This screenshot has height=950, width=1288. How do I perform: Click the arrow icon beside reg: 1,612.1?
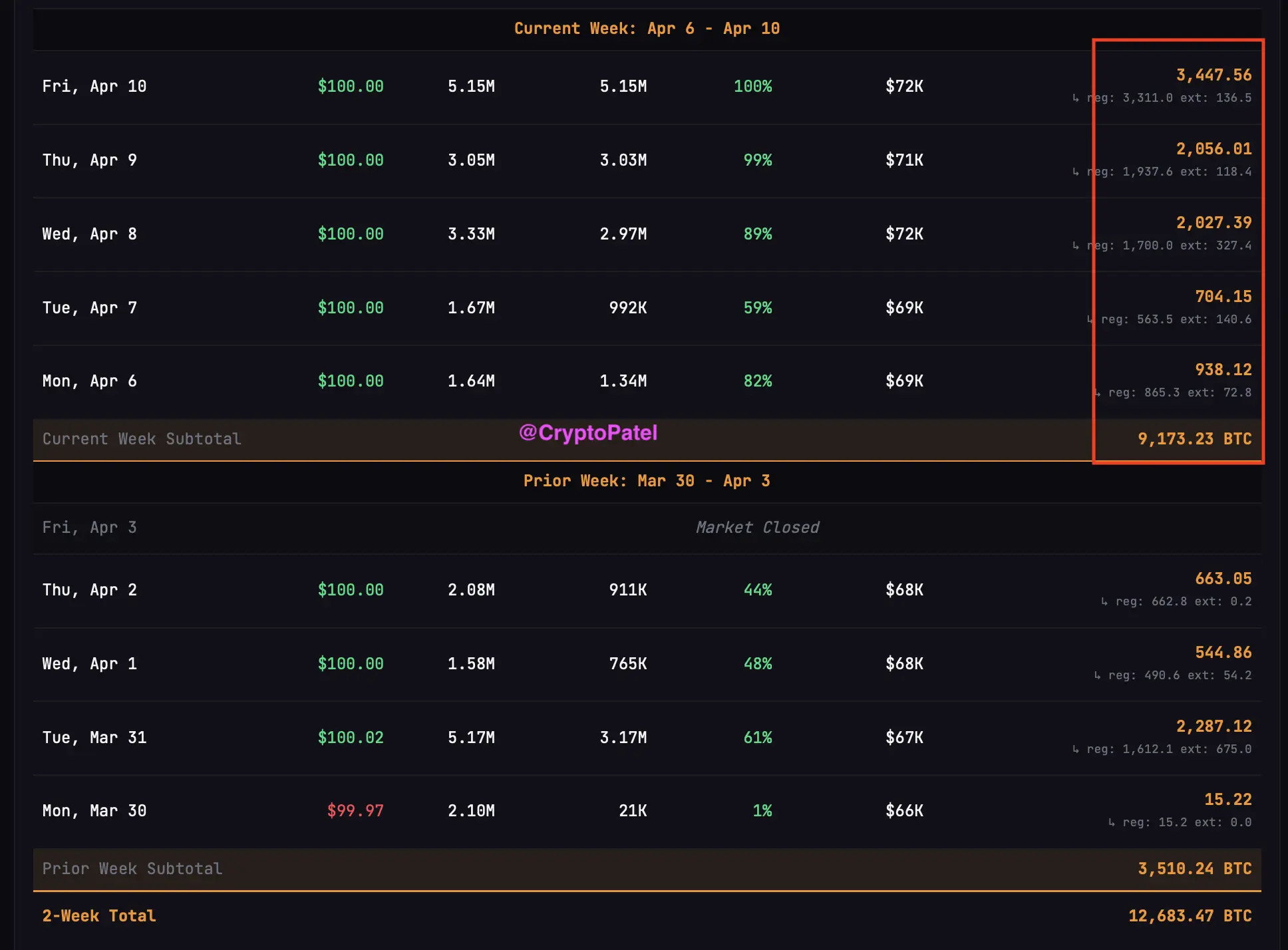point(1076,750)
